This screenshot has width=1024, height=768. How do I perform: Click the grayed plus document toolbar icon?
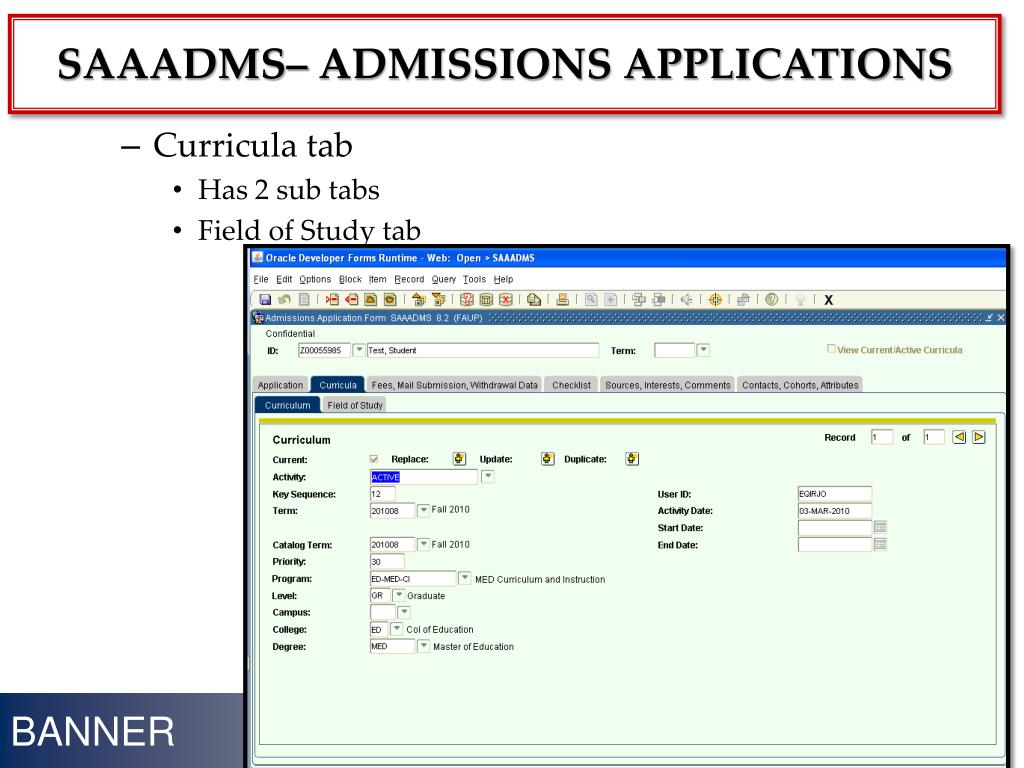pos(611,300)
